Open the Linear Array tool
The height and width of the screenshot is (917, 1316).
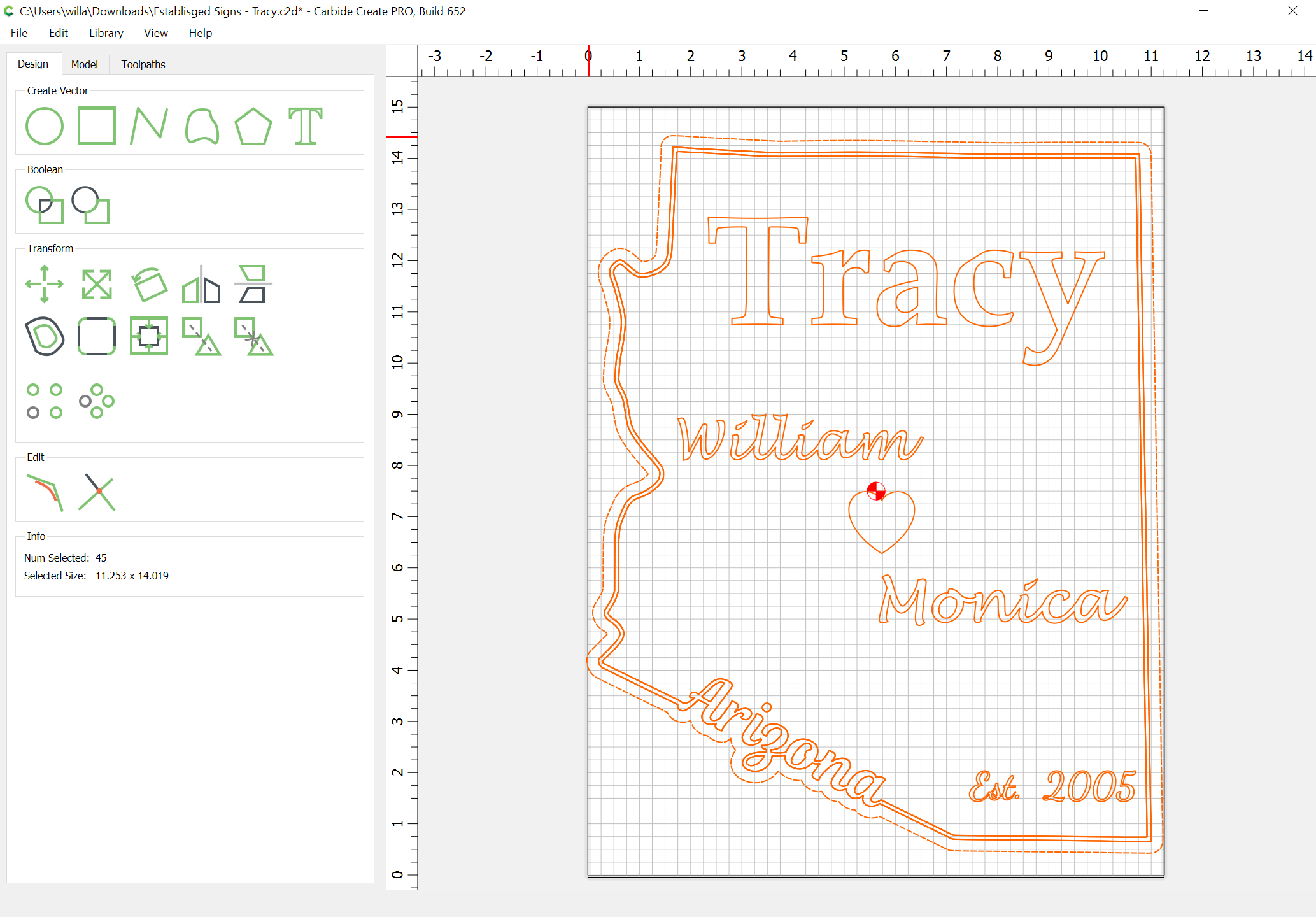click(45, 401)
